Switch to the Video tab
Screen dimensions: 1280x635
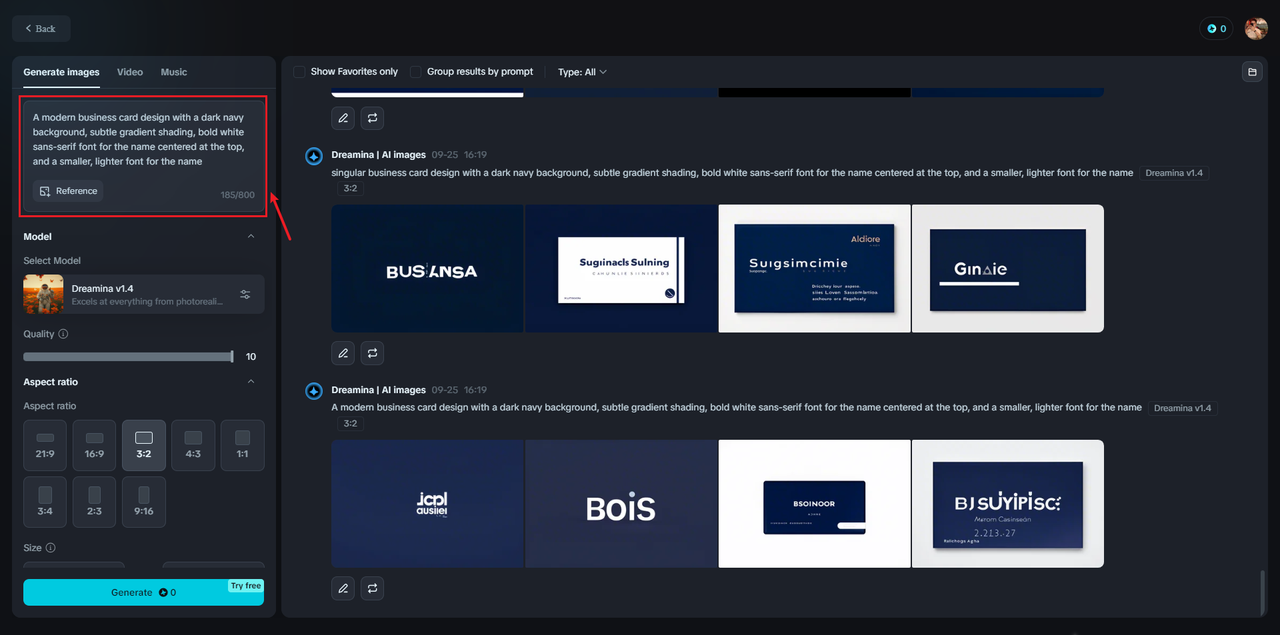click(x=130, y=72)
